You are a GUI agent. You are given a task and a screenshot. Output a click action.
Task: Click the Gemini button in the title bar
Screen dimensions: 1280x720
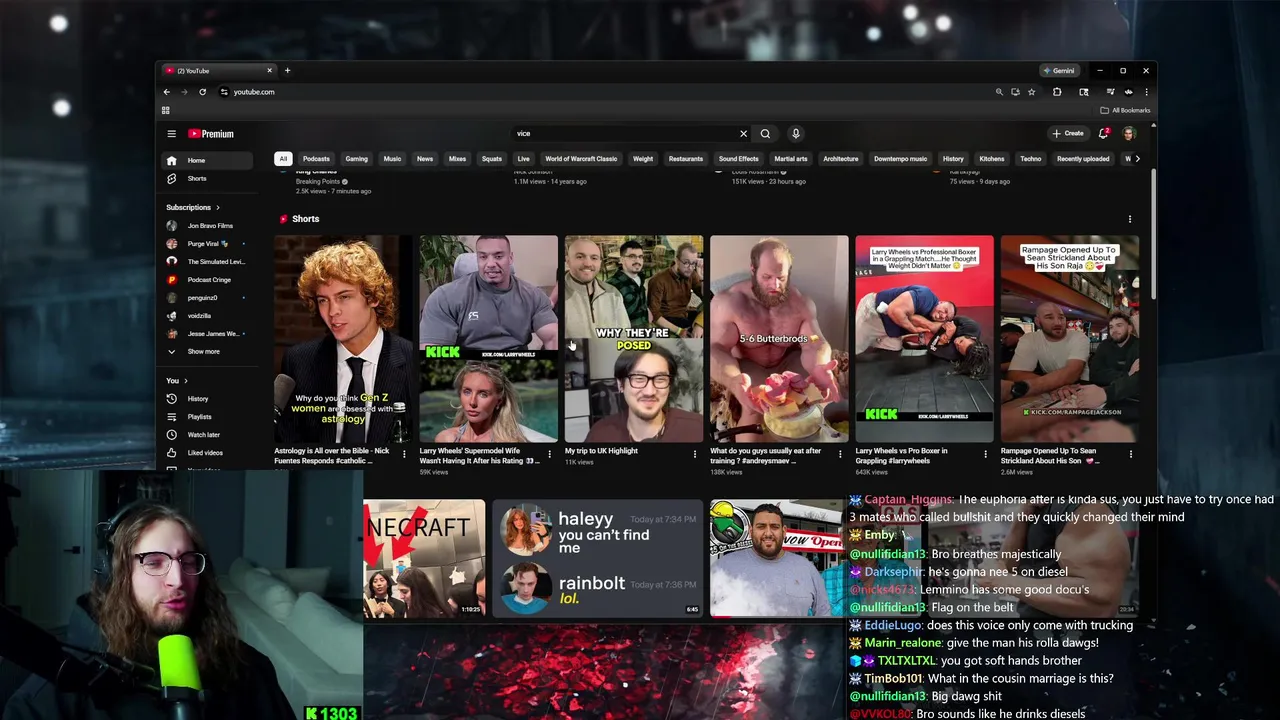point(1058,71)
